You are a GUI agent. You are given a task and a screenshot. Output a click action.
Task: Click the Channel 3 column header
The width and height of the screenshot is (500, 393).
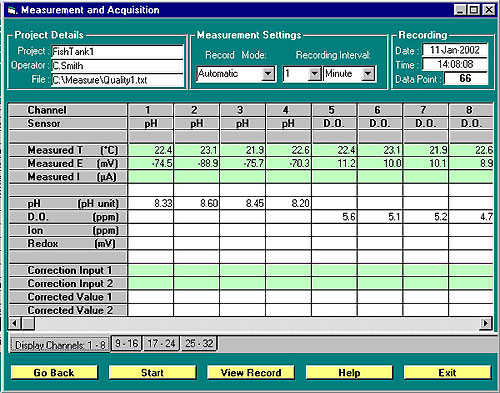pyautogui.click(x=242, y=110)
